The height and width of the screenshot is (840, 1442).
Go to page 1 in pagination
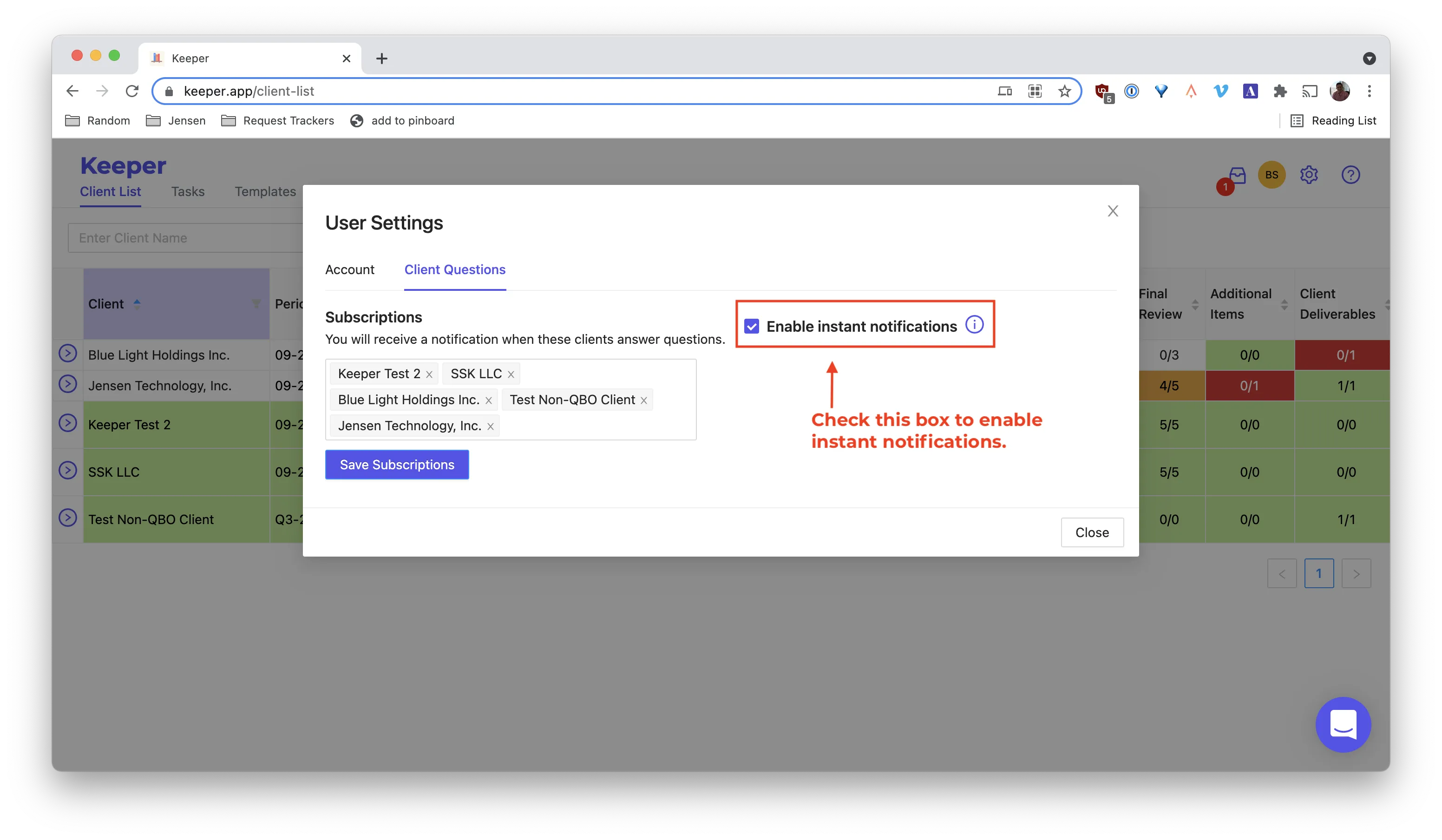(1319, 573)
